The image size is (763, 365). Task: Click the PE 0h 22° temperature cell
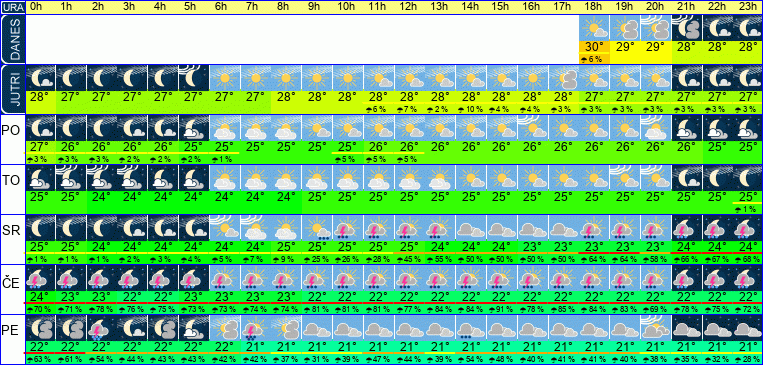tap(39, 346)
